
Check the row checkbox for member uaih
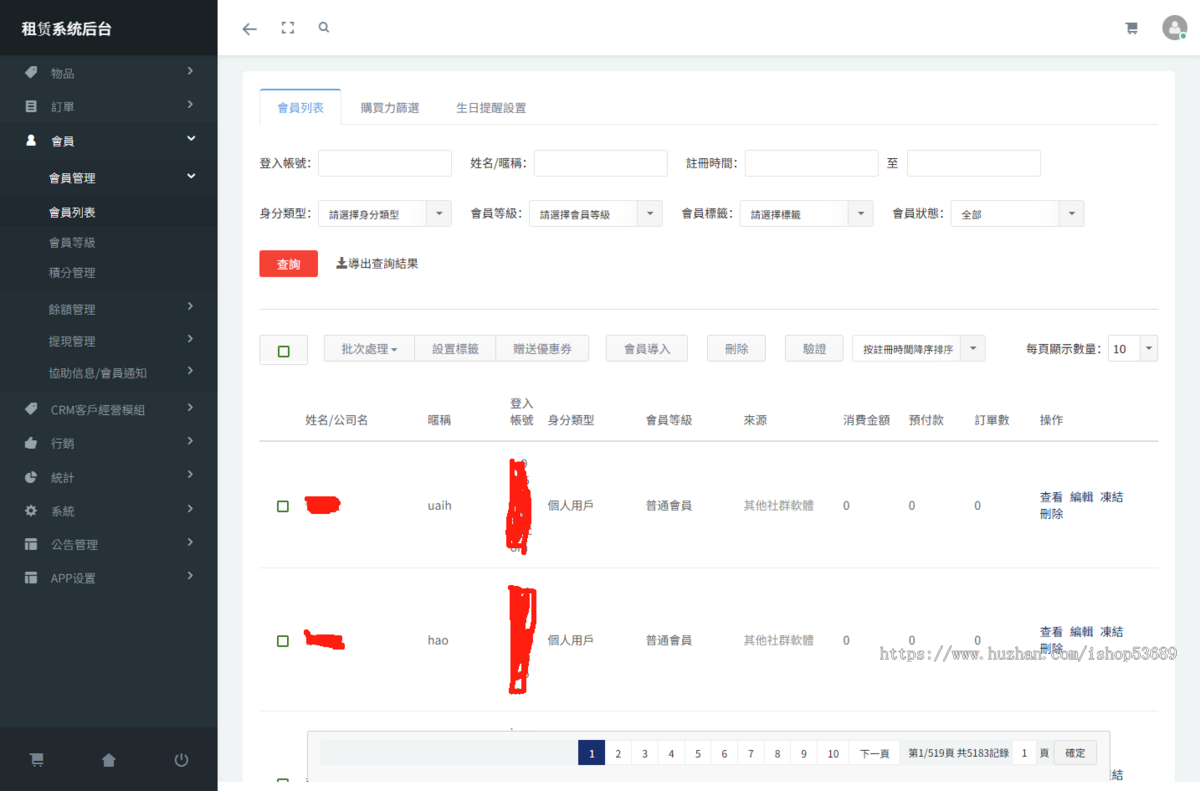click(x=283, y=506)
